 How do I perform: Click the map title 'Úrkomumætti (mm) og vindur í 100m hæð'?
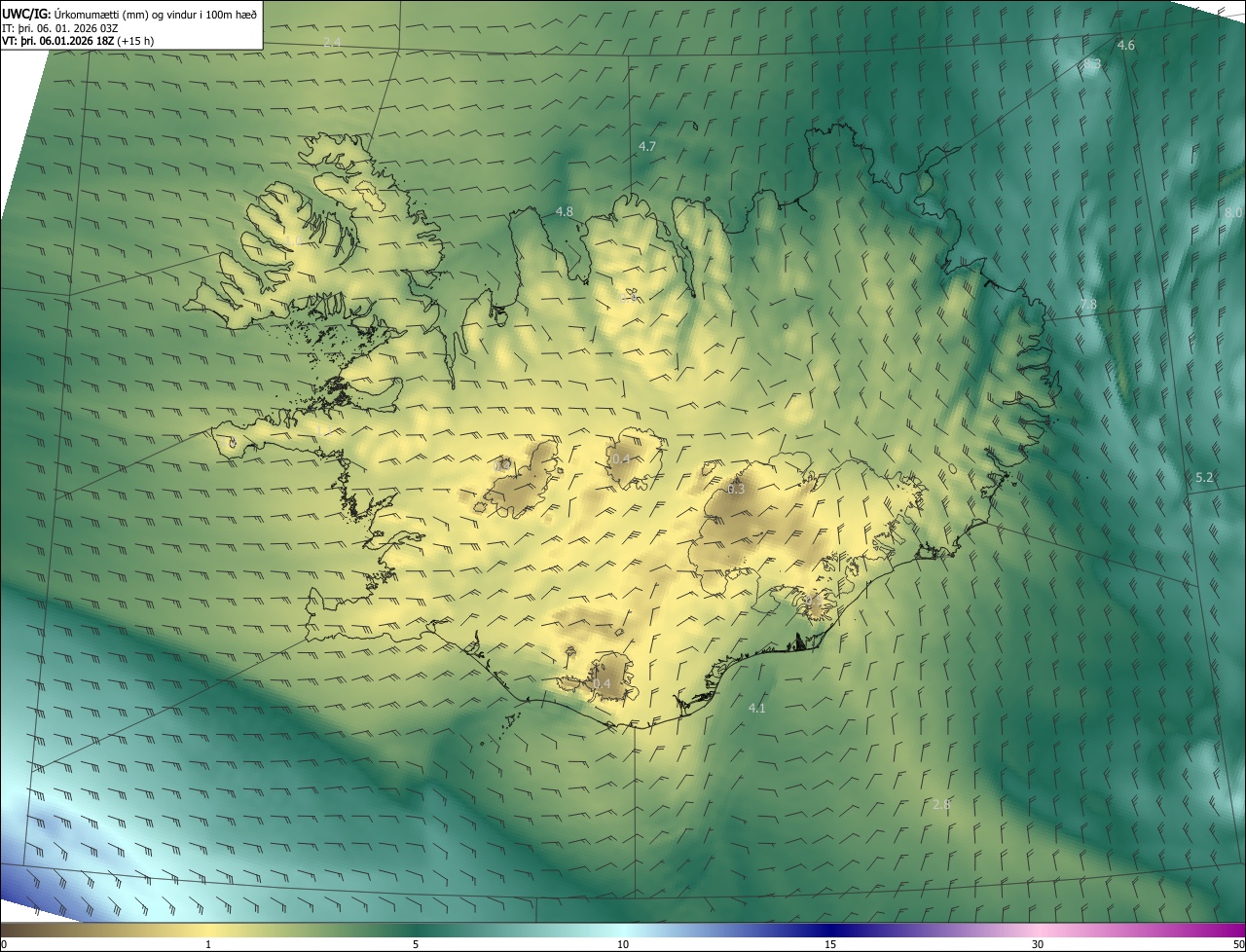point(156,14)
